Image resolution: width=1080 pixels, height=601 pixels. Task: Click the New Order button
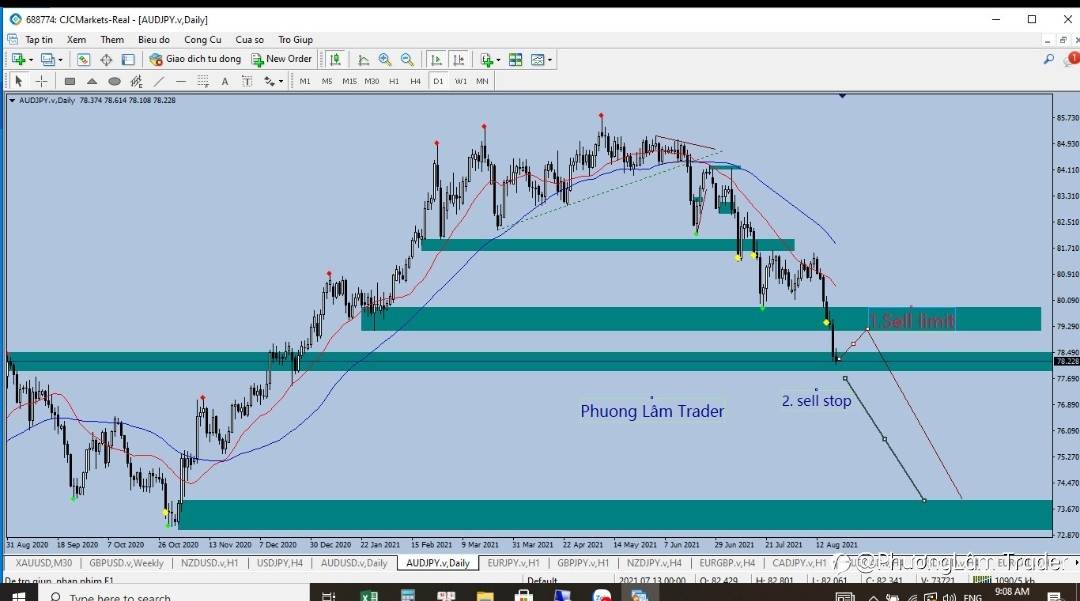point(282,59)
